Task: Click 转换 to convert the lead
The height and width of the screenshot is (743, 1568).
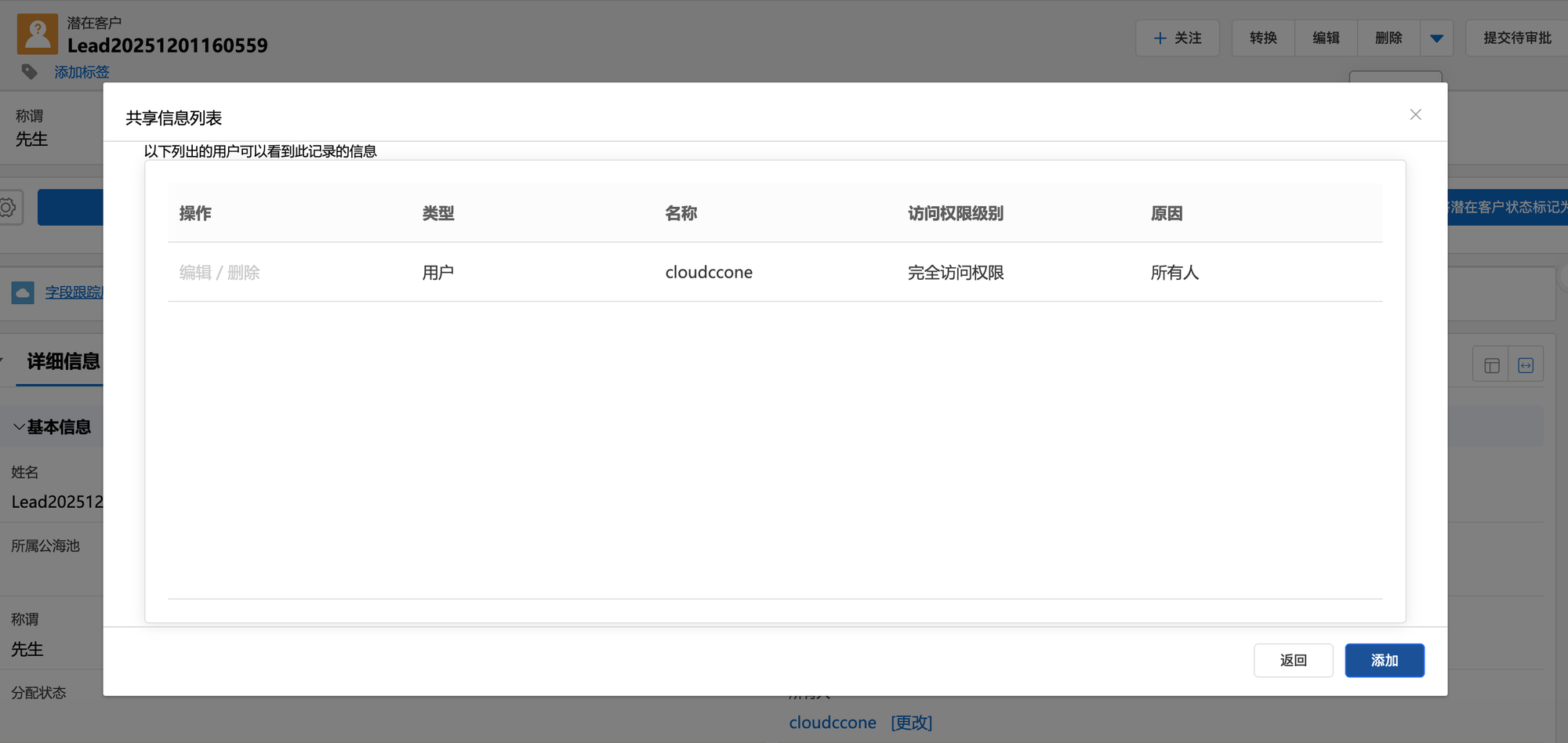Action: tap(1263, 38)
